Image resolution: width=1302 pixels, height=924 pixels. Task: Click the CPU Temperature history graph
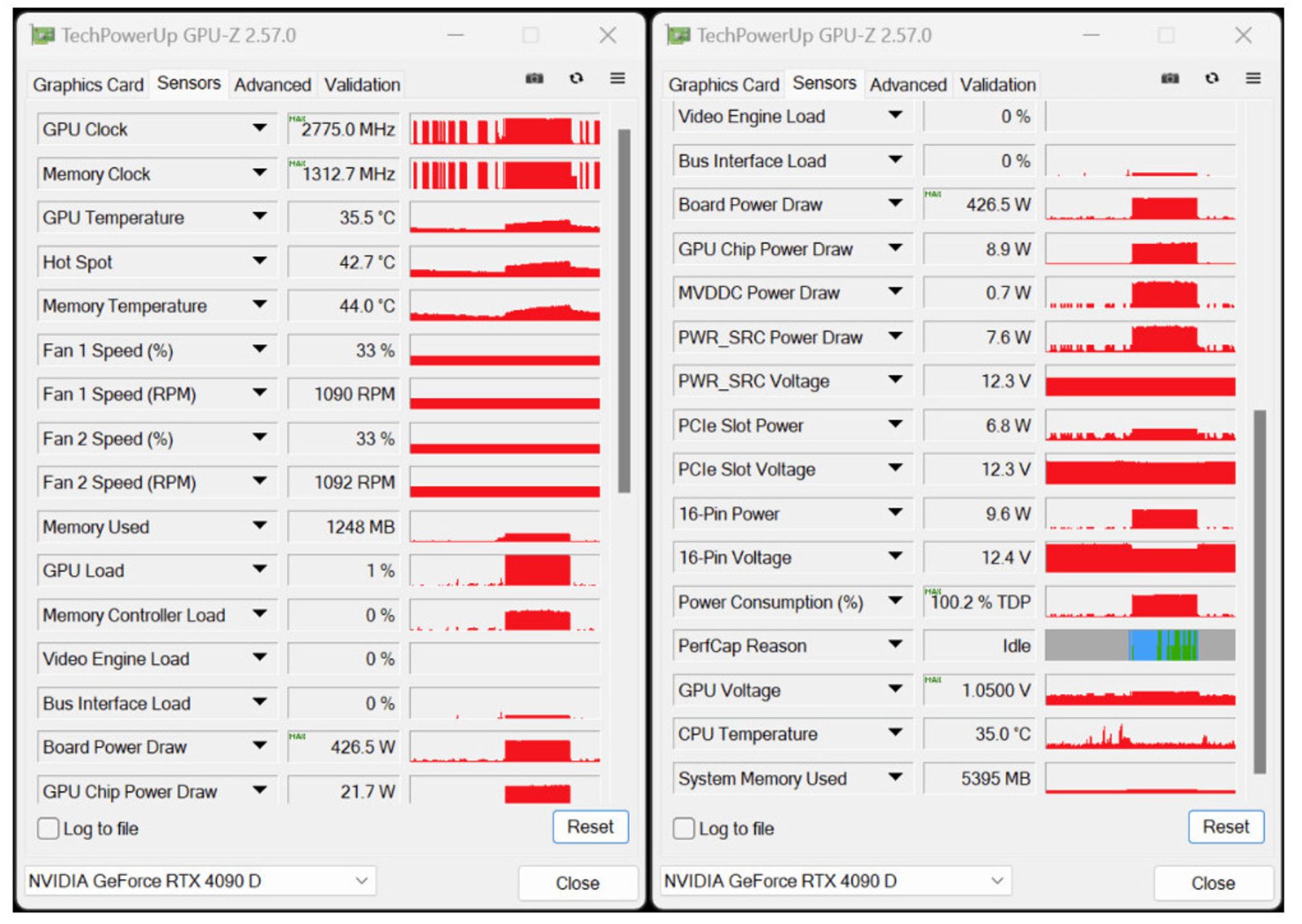pos(1140,734)
